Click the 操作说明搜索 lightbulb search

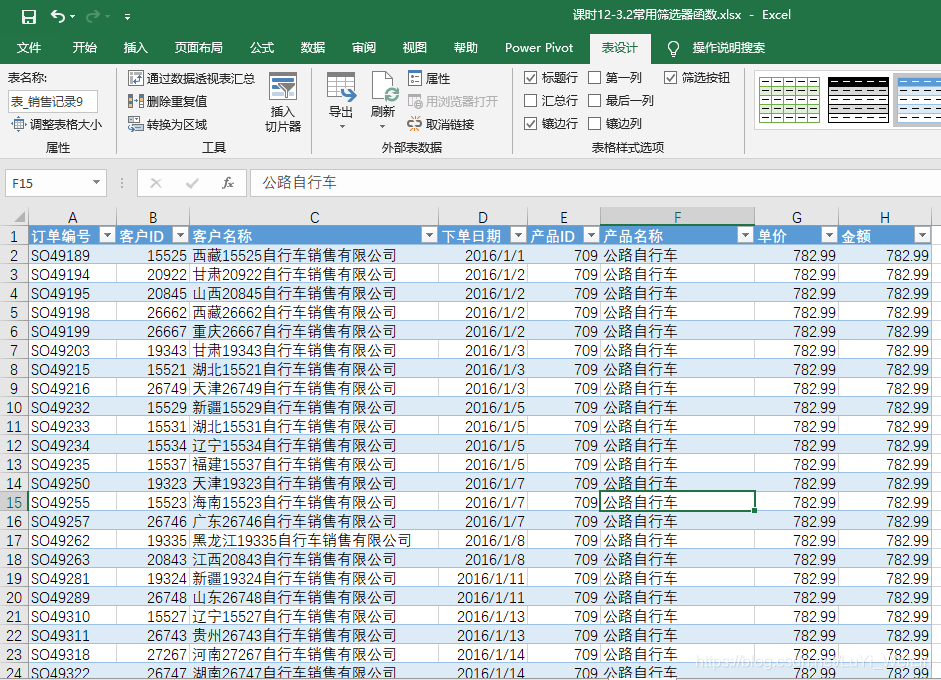coord(717,48)
